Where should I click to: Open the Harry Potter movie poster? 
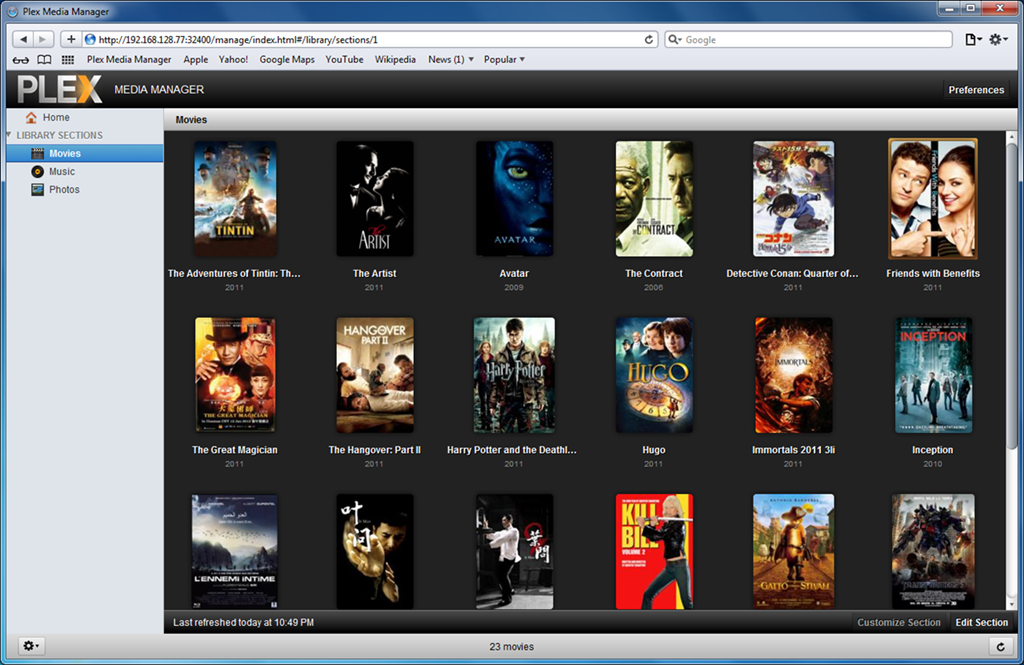[515, 375]
